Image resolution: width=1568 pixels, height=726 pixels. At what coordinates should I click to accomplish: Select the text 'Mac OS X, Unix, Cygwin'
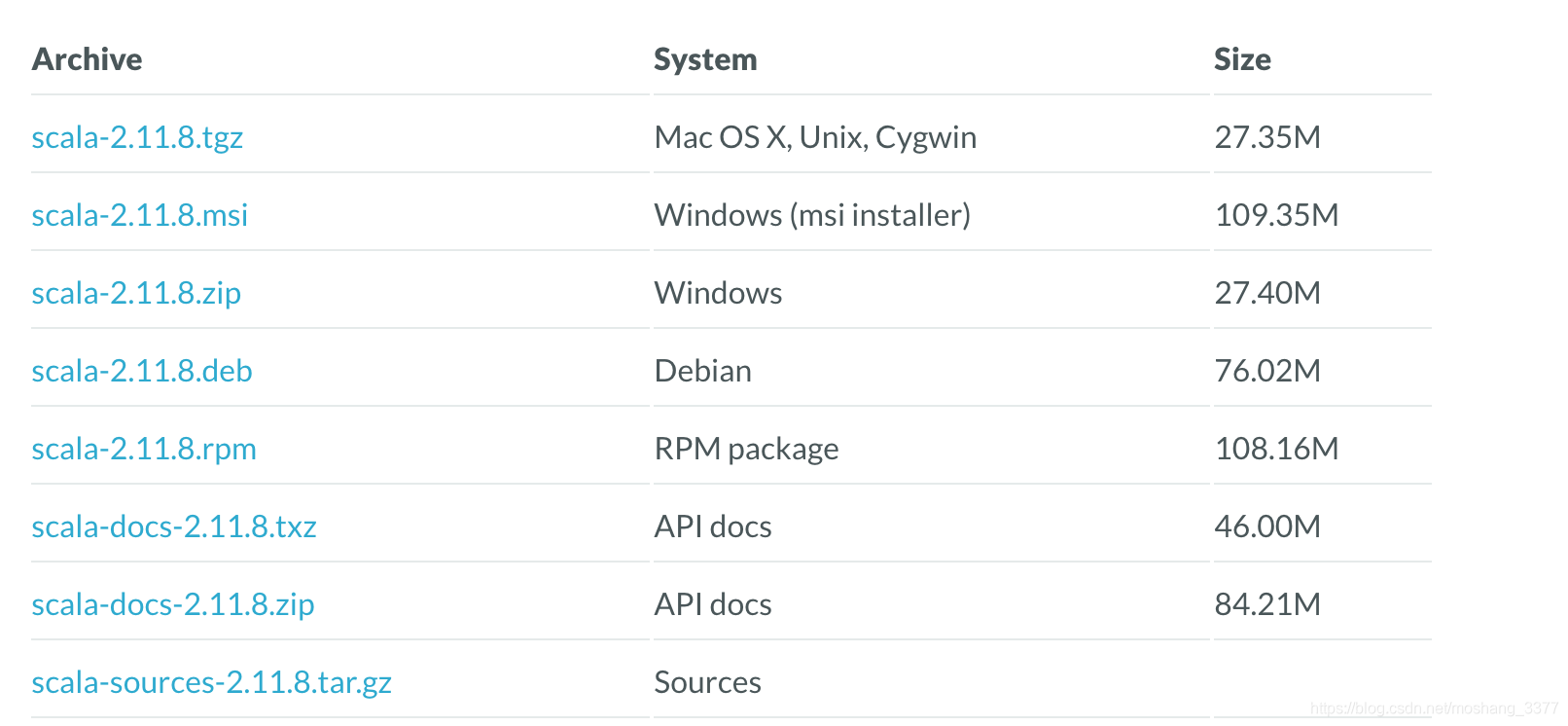pos(815,138)
